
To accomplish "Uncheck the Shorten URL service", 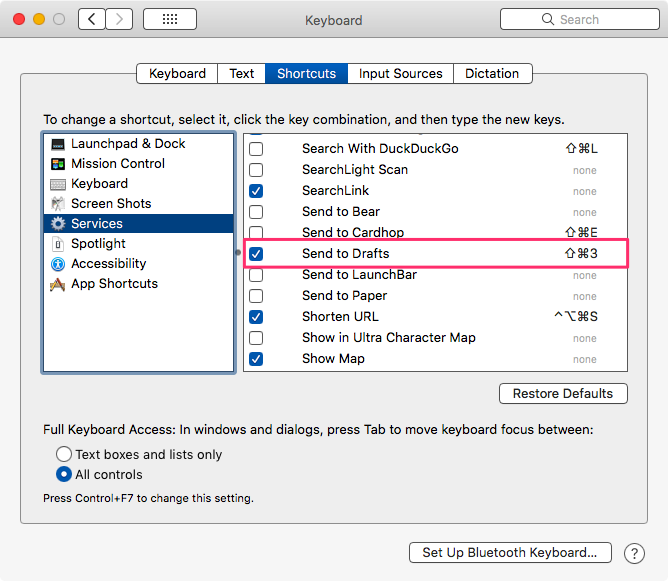I will 256,317.
